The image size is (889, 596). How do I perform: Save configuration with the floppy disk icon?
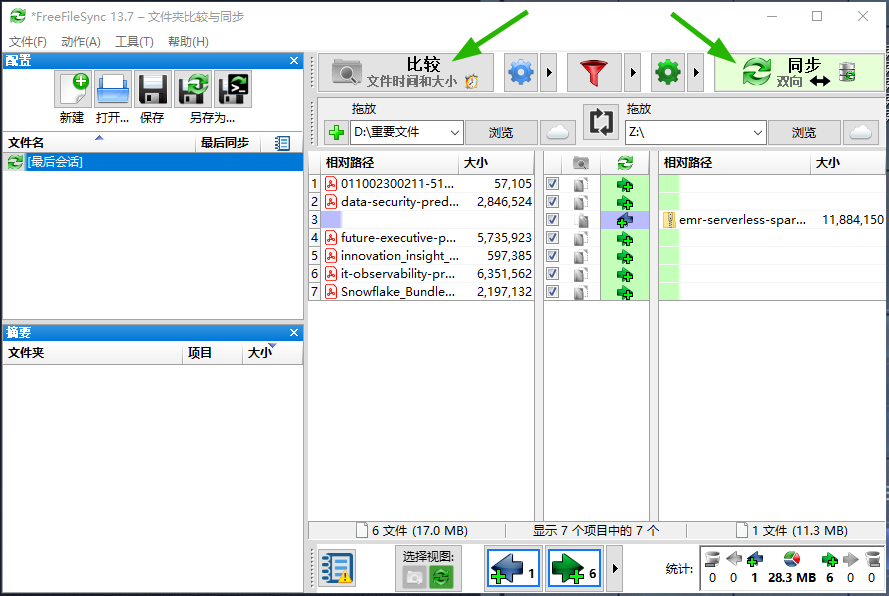click(x=153, y=88)
